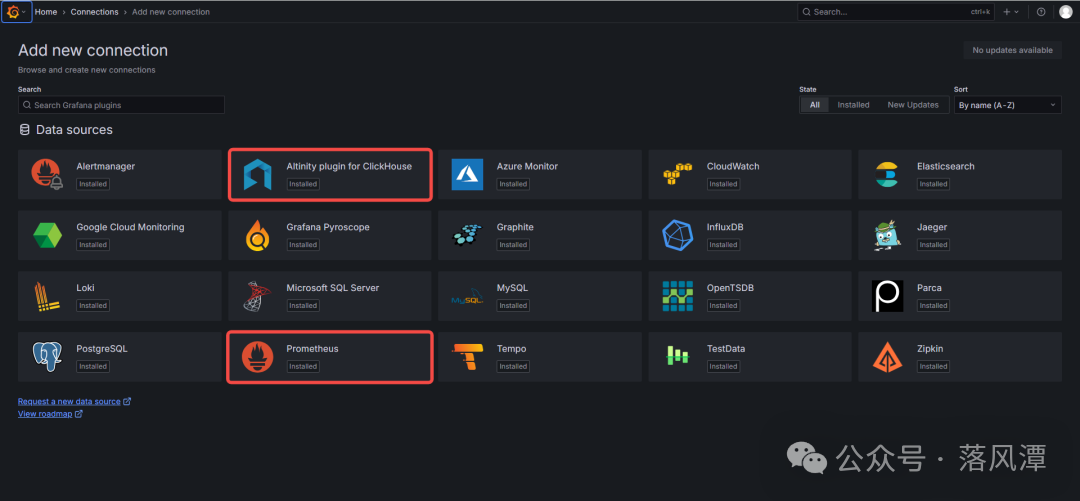Select the Installed state filter
Viewport: 1080px width, 501px height.
pos(853,105)
